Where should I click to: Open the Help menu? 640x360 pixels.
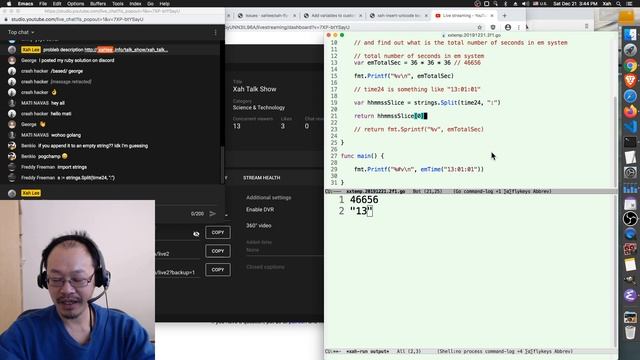pyautogui.click(x=164, y=4)
